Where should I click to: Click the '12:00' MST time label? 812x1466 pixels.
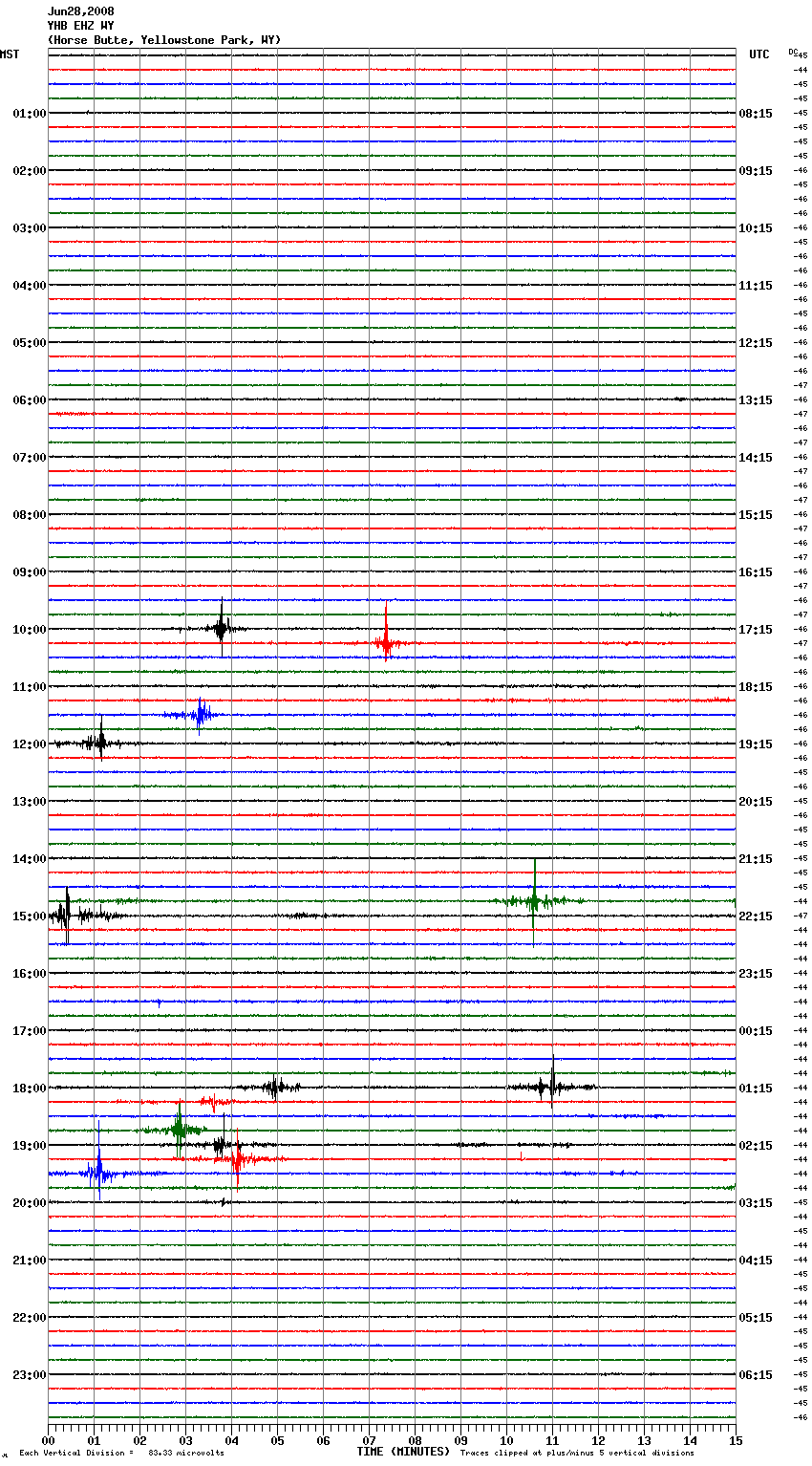[x=30, y=744]
